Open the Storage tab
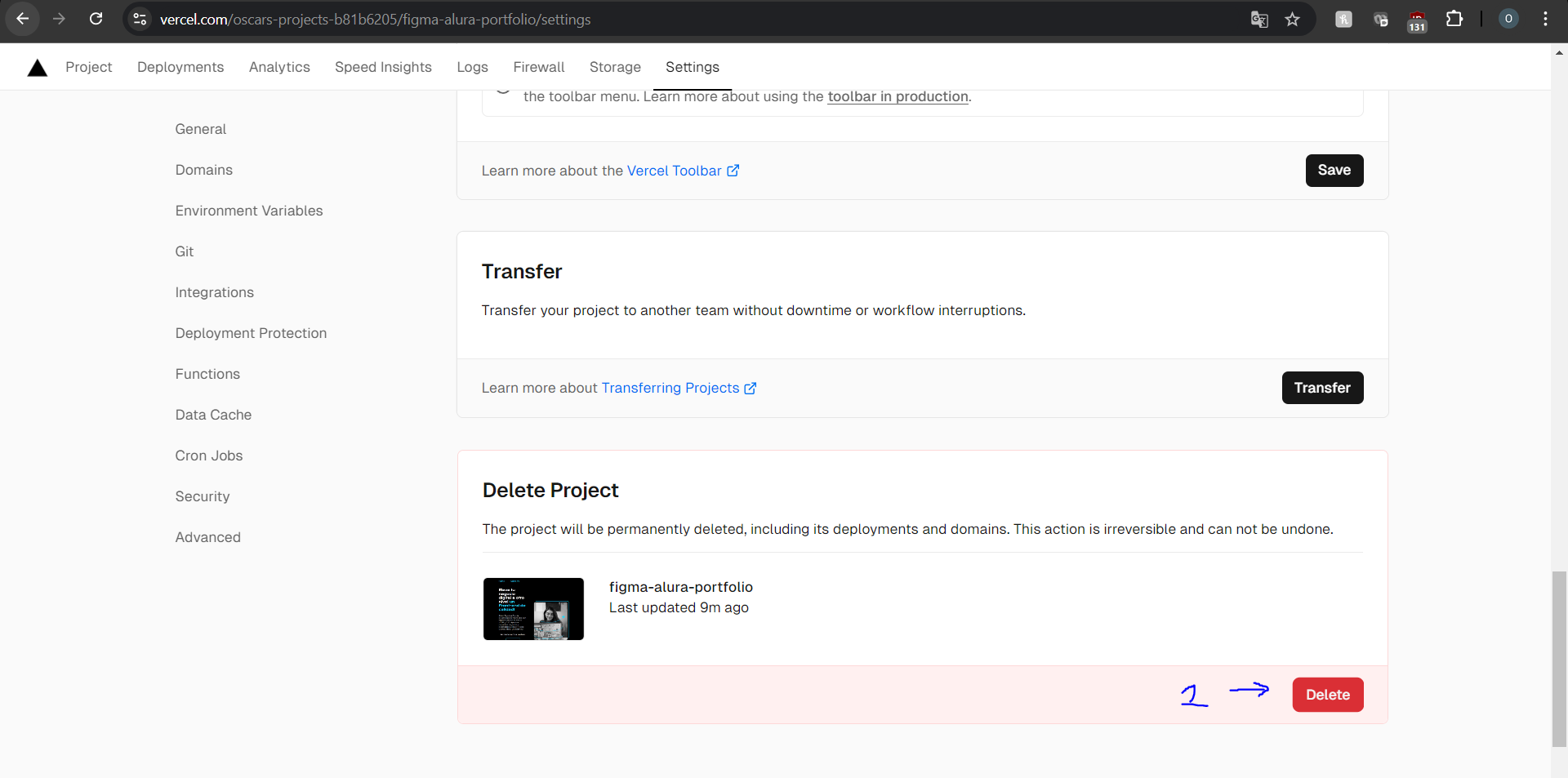Screen dimensions: 1568x778 [x=615, y=67]
